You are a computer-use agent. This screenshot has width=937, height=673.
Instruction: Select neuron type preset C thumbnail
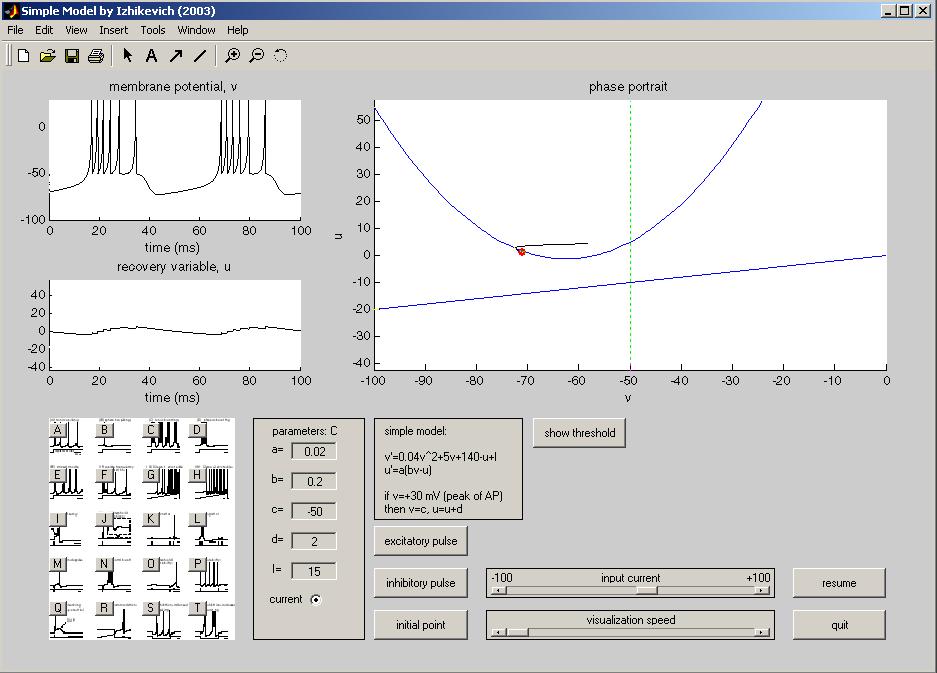[x=152, y=431]
